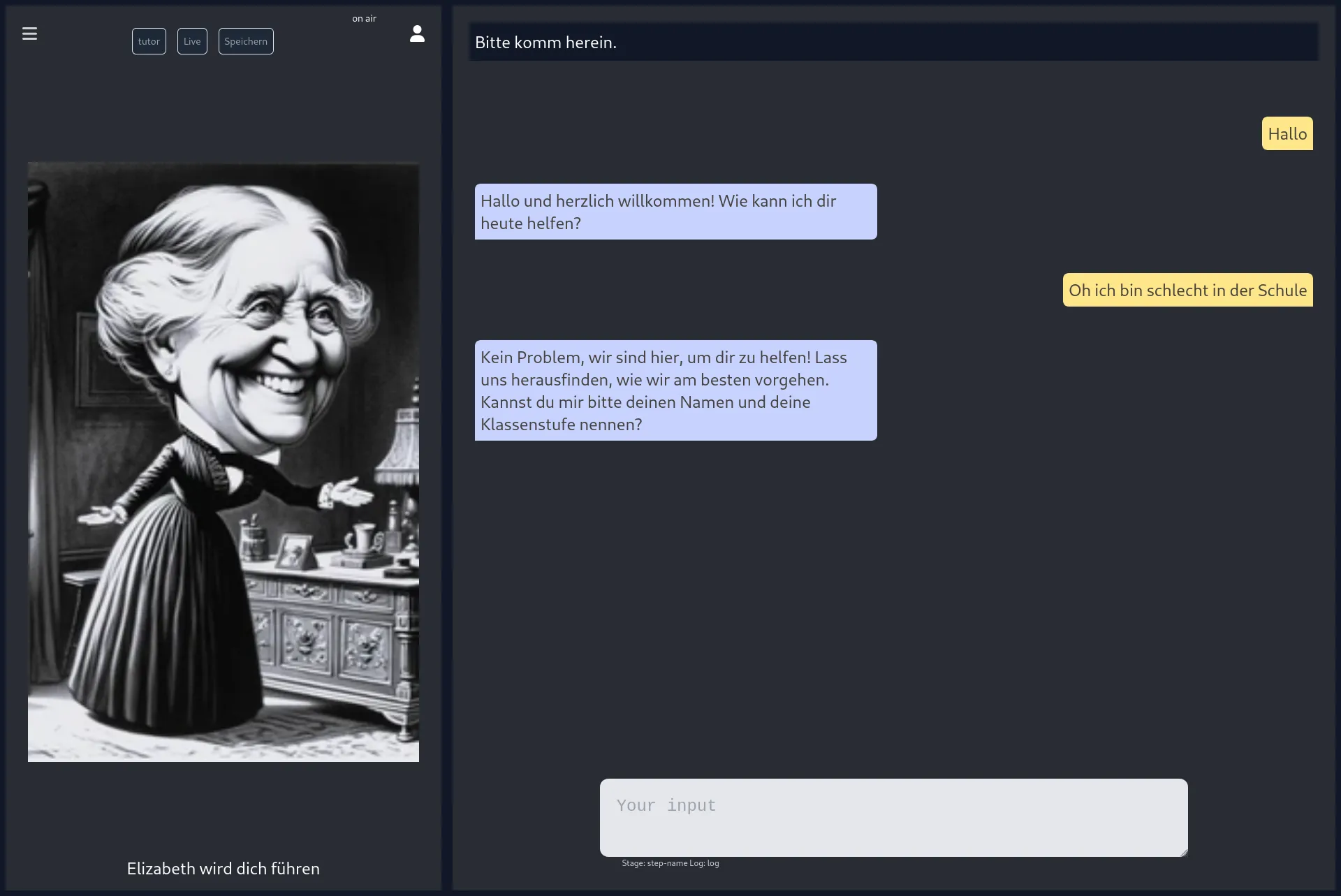Select the 'Hallo und herzlich willkommen' reply
This screenshot has height=896, width=1341.
click(675, 212)
